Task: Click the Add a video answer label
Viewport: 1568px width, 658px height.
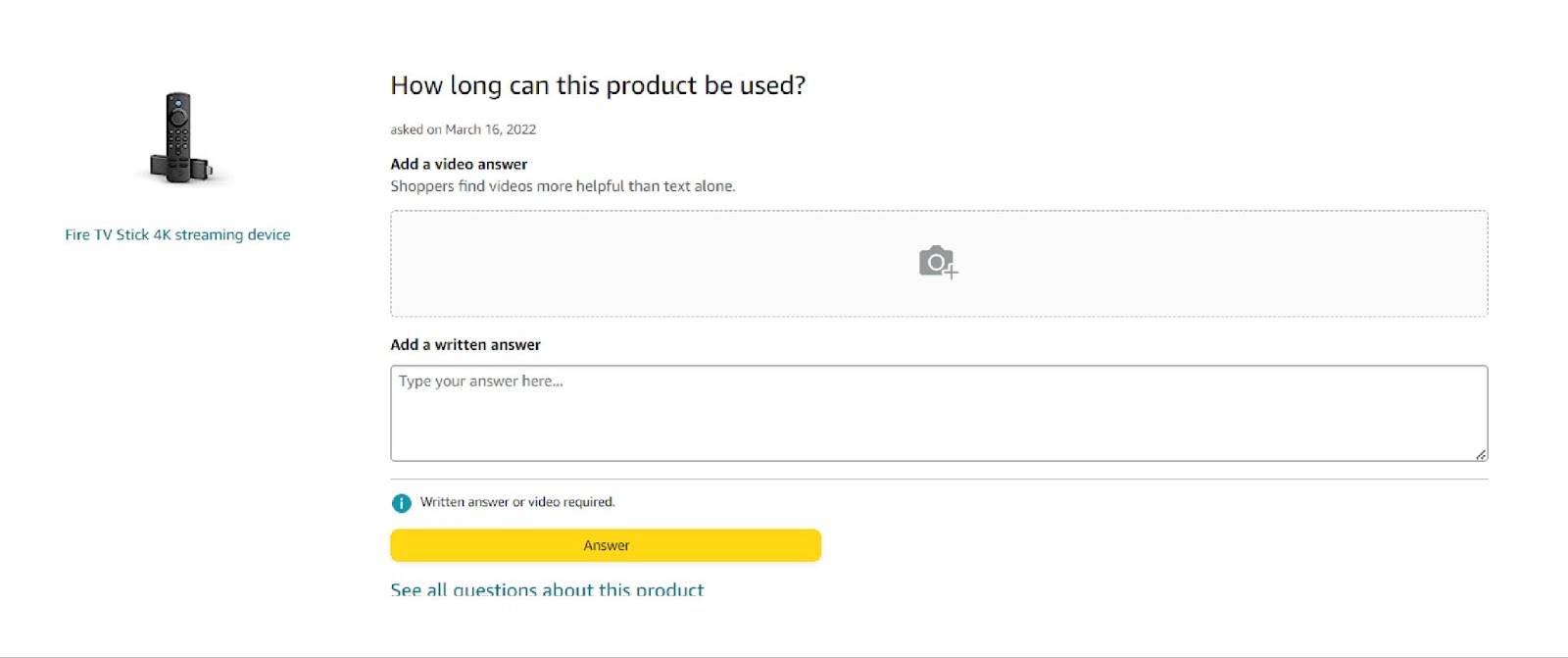Action: coord(459,164)
